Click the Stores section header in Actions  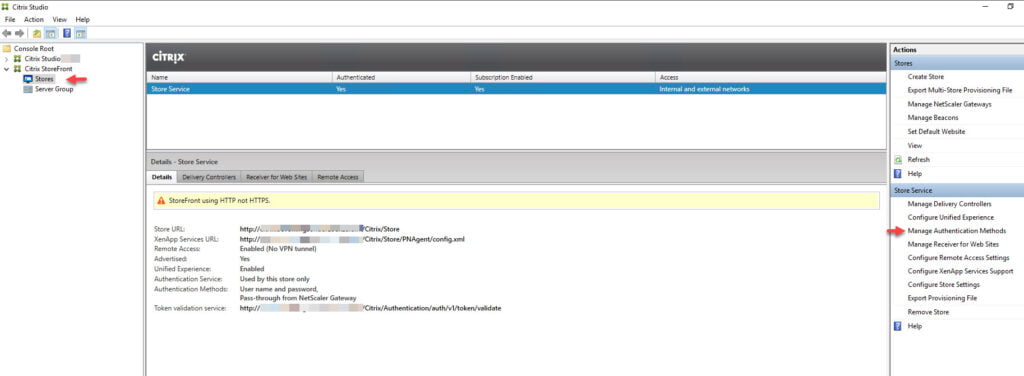click(956, 63)
